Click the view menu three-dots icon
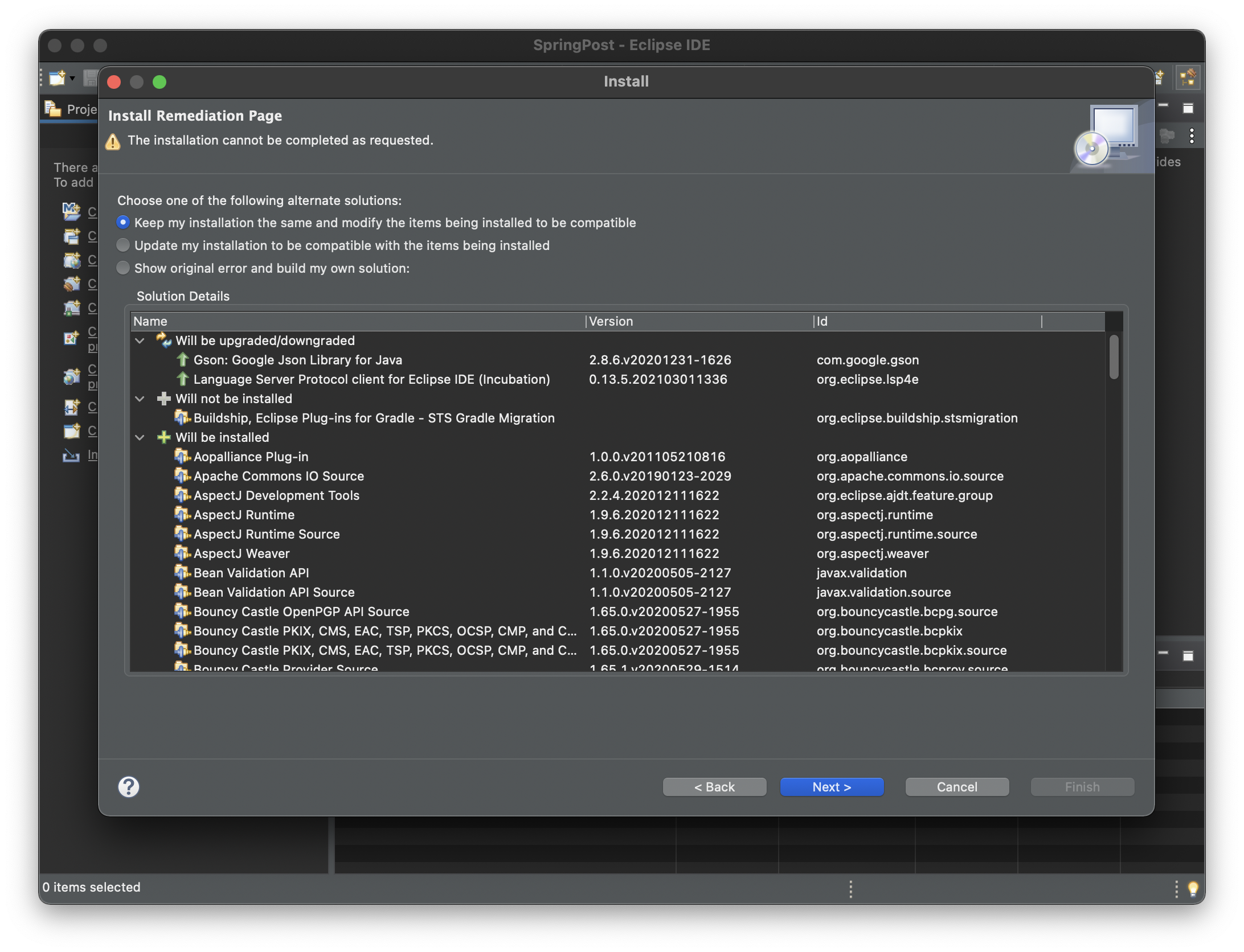This screenshot has width=1244, height=952. click(1192, 136)
